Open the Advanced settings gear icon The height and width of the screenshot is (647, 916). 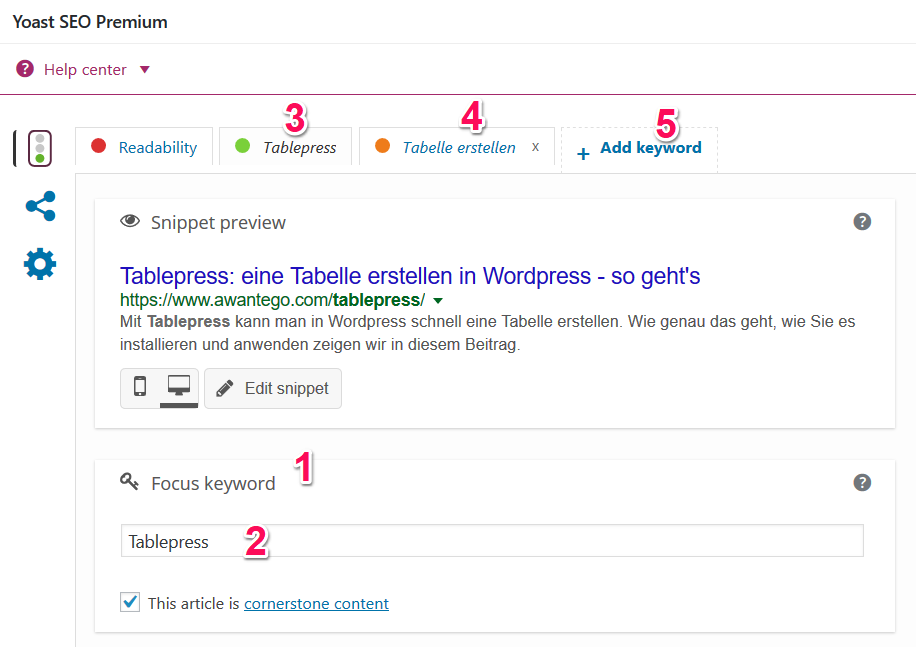40,264
